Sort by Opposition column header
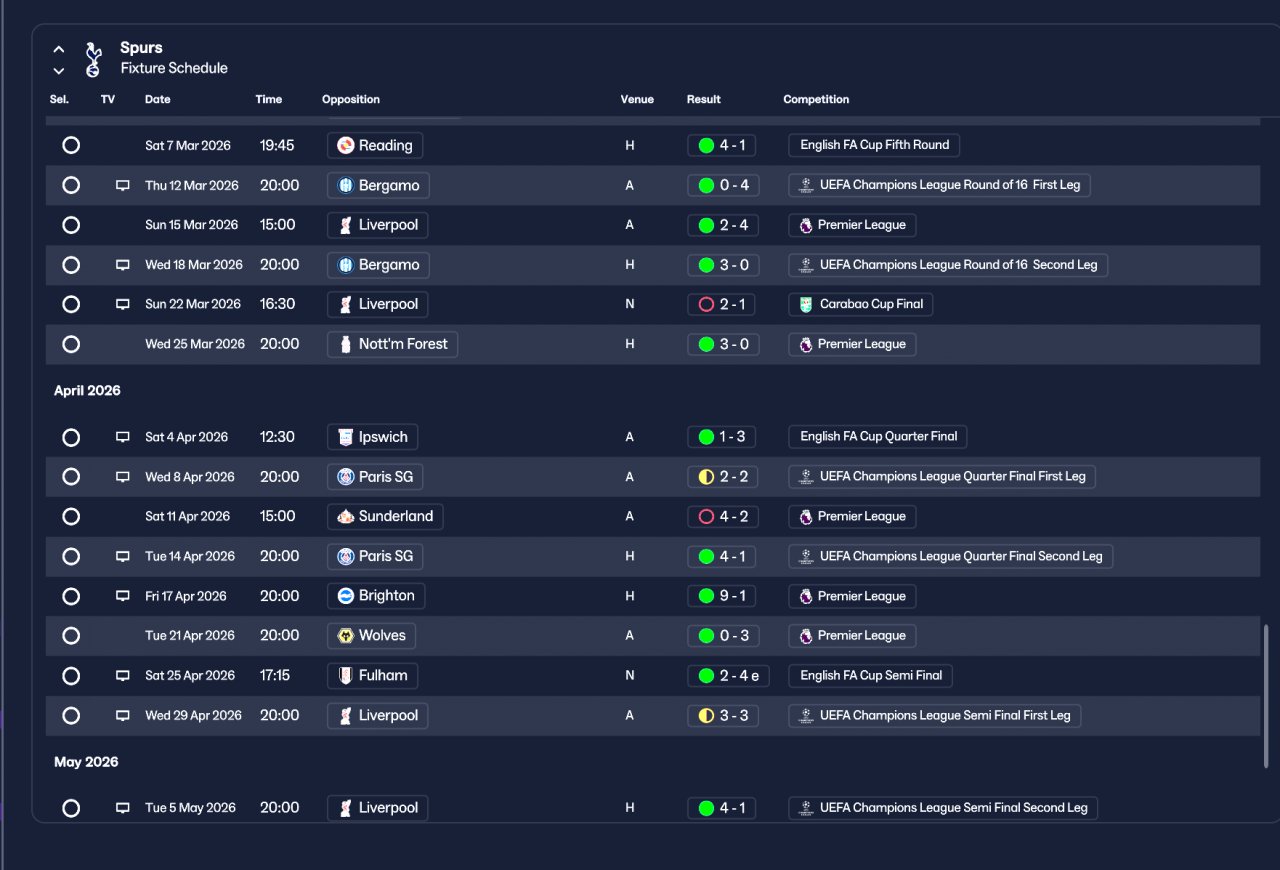Viewport: 1280px width, 870px height. click(x=351, y=99)
